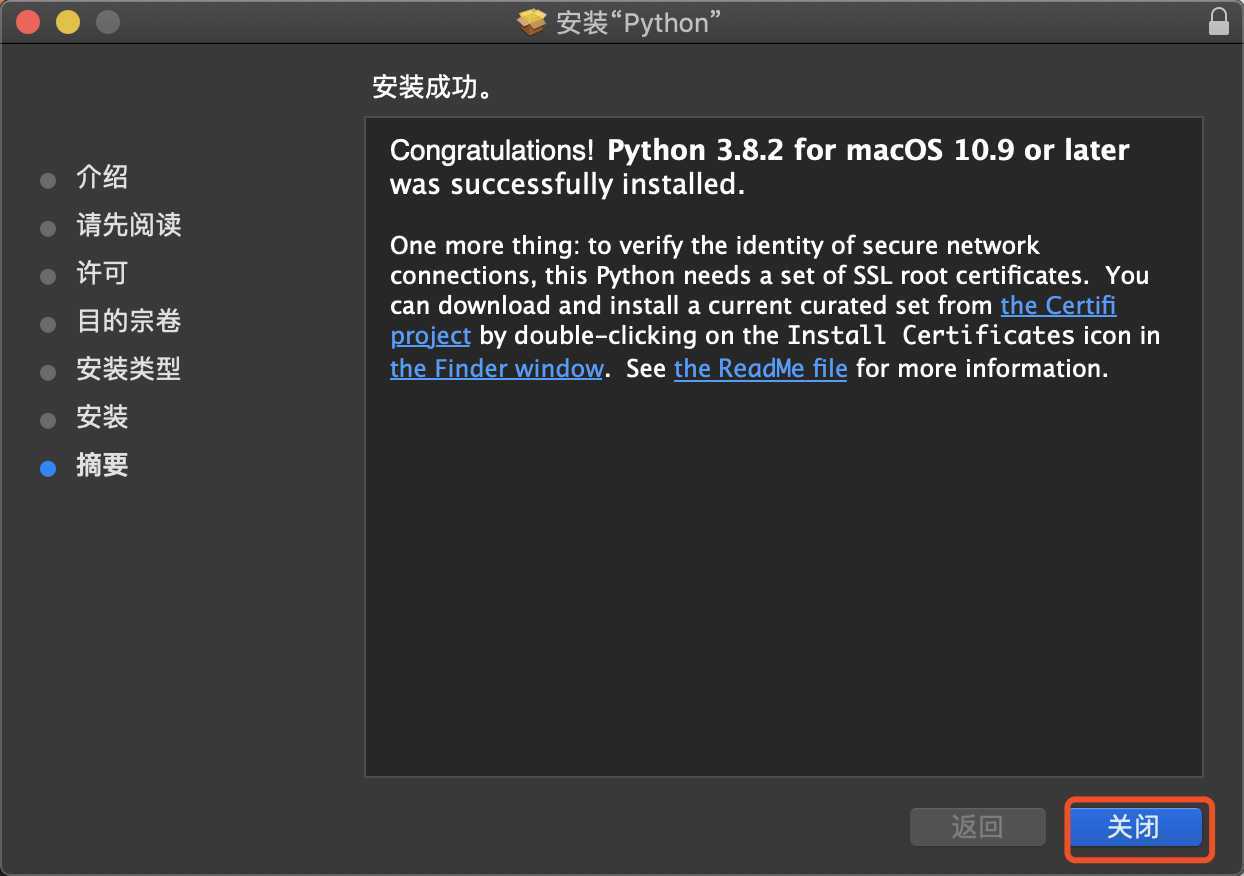Click the blue bullet beside 摘要

(48, 468)
